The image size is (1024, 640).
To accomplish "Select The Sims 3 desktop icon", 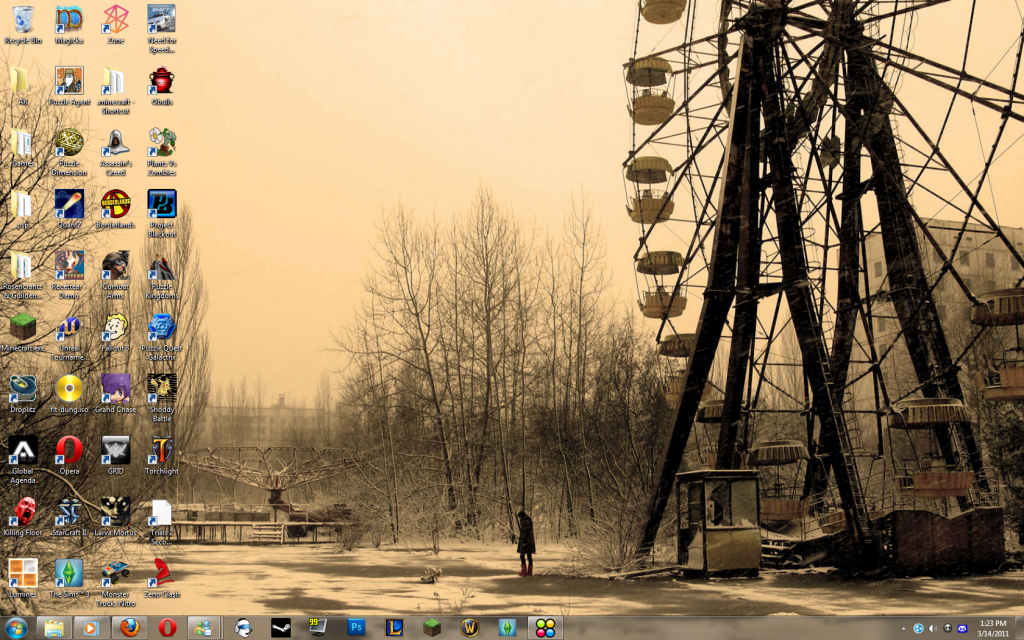I will tap(69, 573).
